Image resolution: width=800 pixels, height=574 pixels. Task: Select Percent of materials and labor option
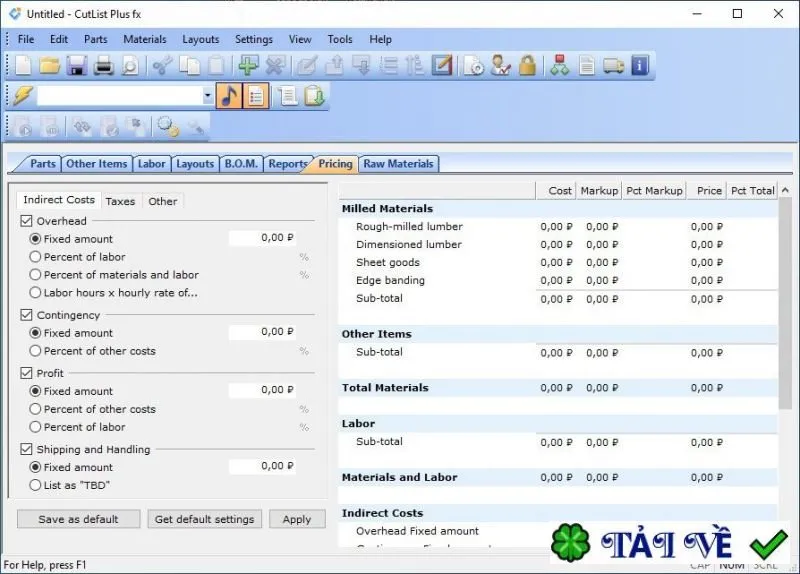(x=35, y=274)
